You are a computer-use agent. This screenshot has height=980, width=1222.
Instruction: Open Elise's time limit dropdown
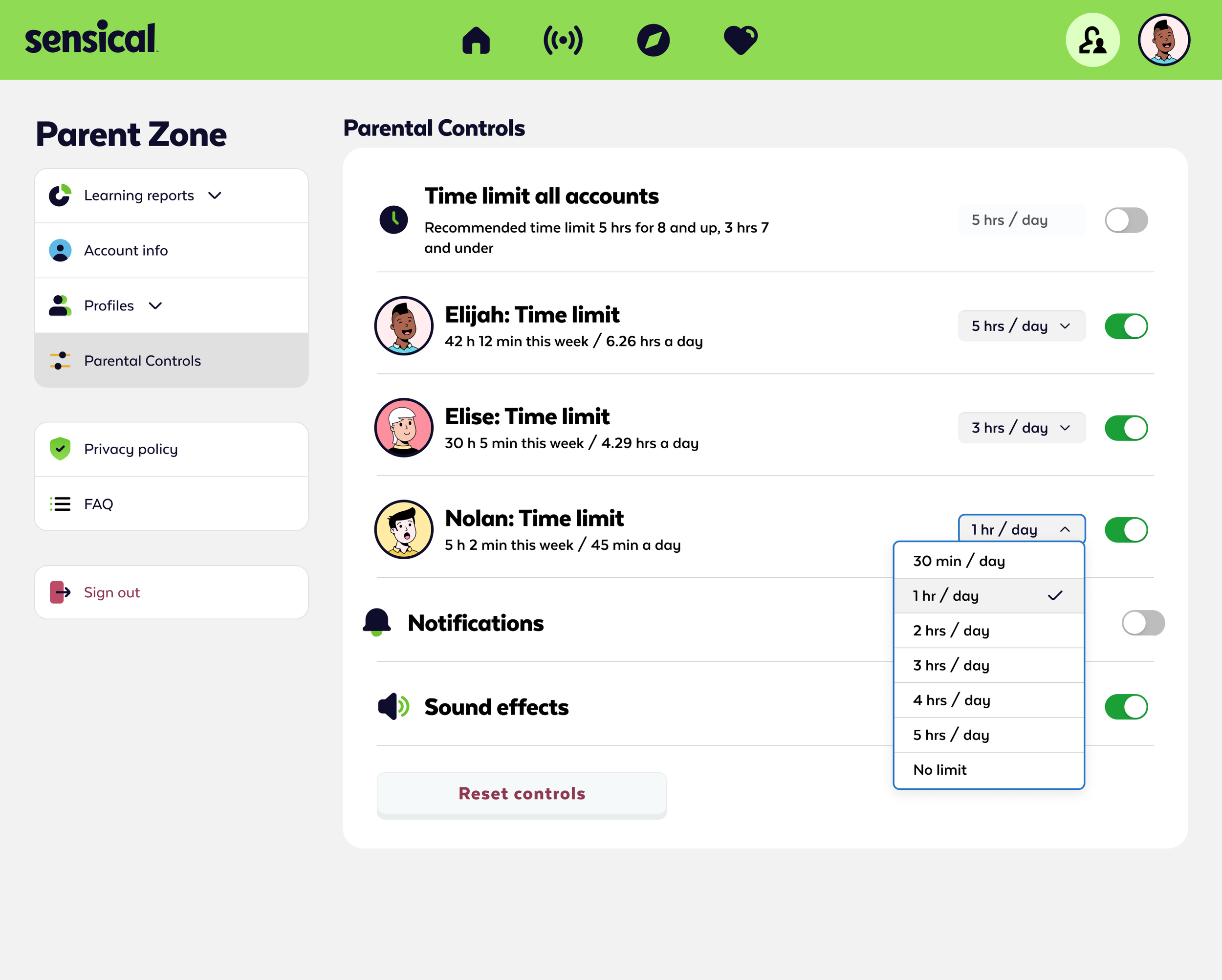(1022, 427)
